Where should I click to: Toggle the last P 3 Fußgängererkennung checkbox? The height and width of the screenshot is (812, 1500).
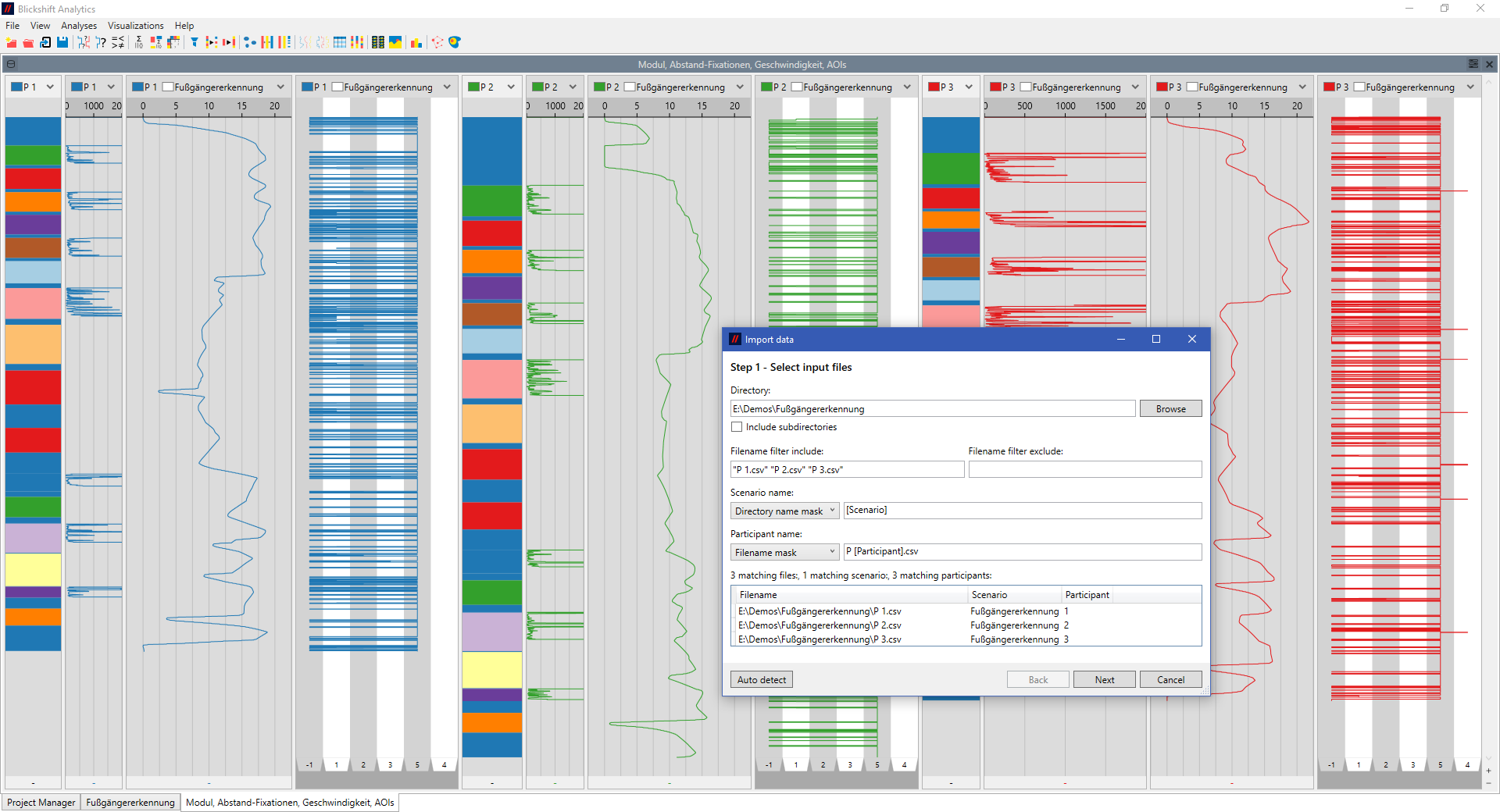coord(1359,87)
